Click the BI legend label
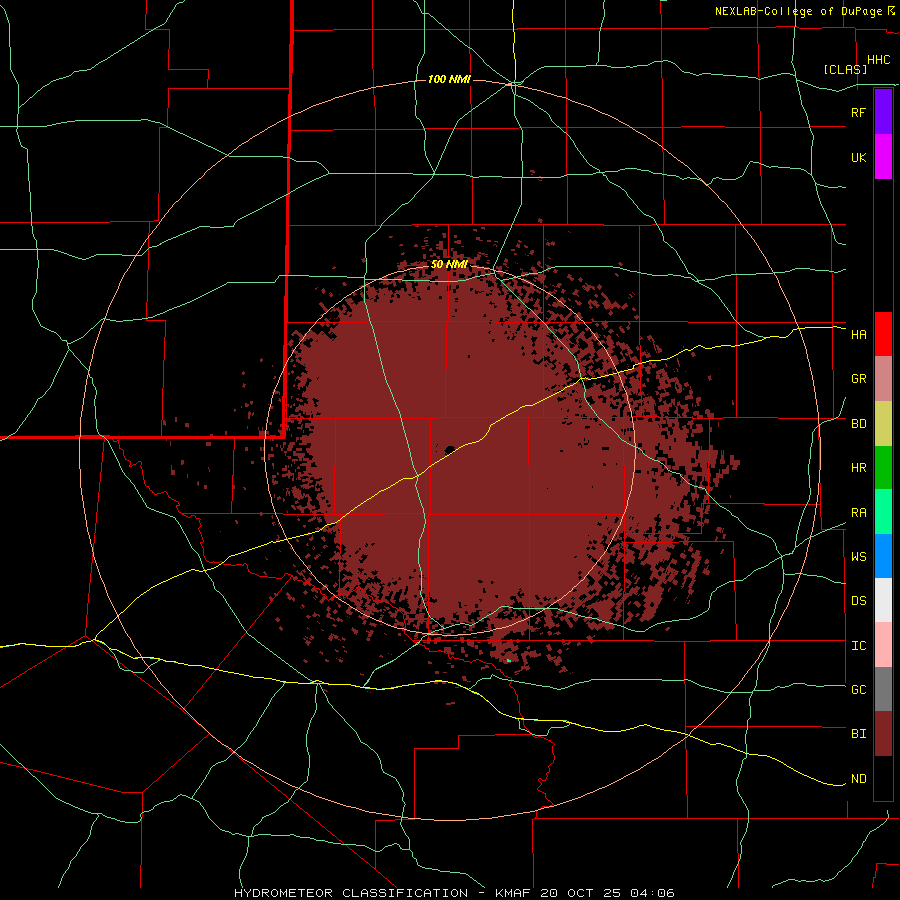Screen dimensions: 900x900 click(859, 734)
